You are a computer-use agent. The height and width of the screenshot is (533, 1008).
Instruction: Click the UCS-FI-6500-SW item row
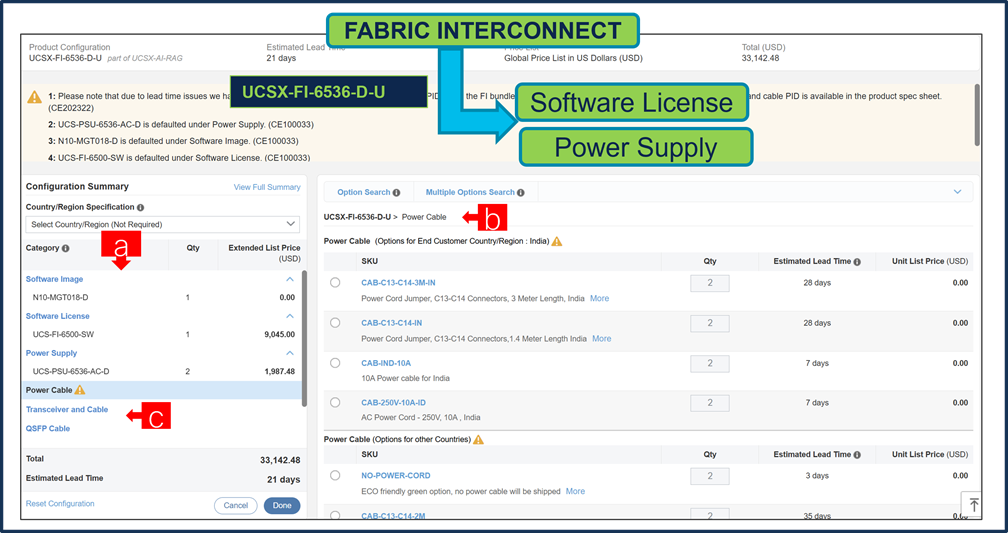tap(162, 334)
